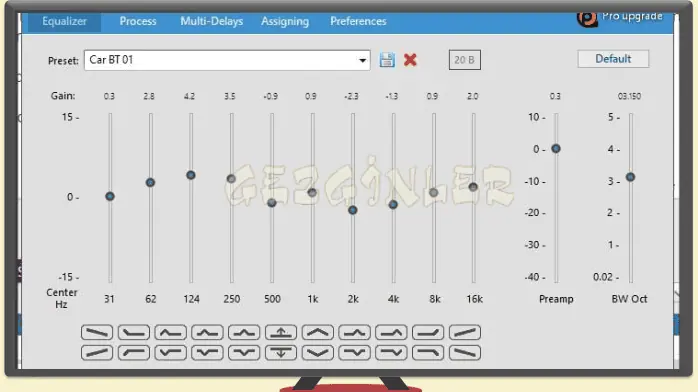Apply the upper-row centered narrow peak

click(x=244, y=332)
